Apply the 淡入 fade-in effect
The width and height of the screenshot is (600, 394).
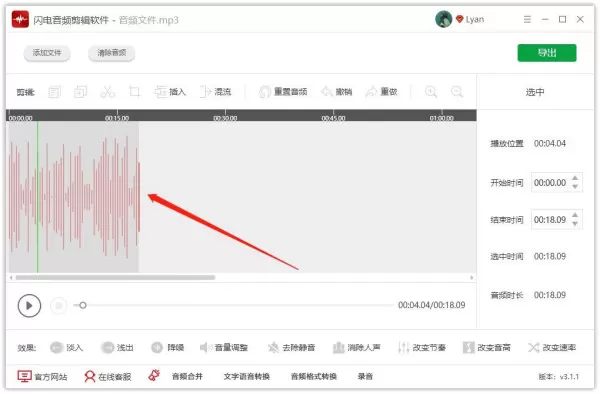(x=67, y=347)
